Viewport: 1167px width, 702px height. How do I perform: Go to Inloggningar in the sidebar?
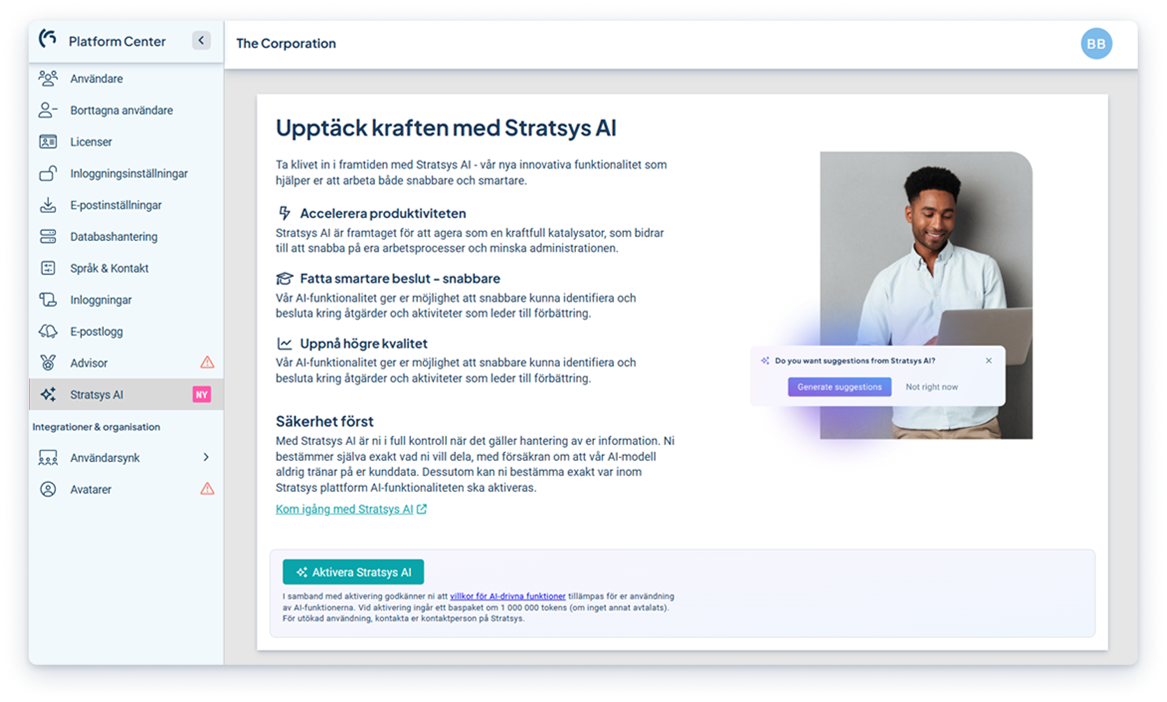point(100,300)
